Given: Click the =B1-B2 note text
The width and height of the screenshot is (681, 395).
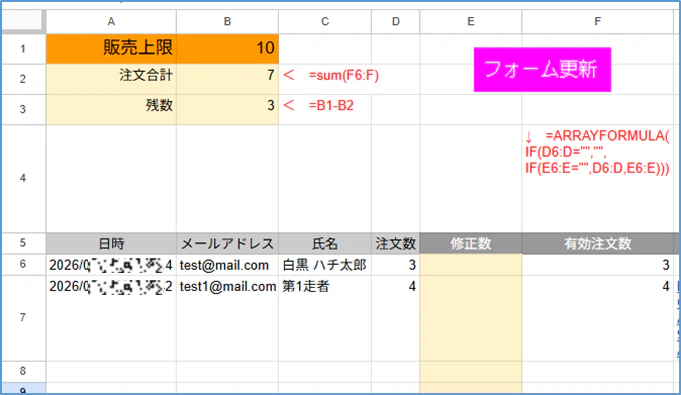Looking at the screenshot, I should pyautogui.click(x=331, y=106).
